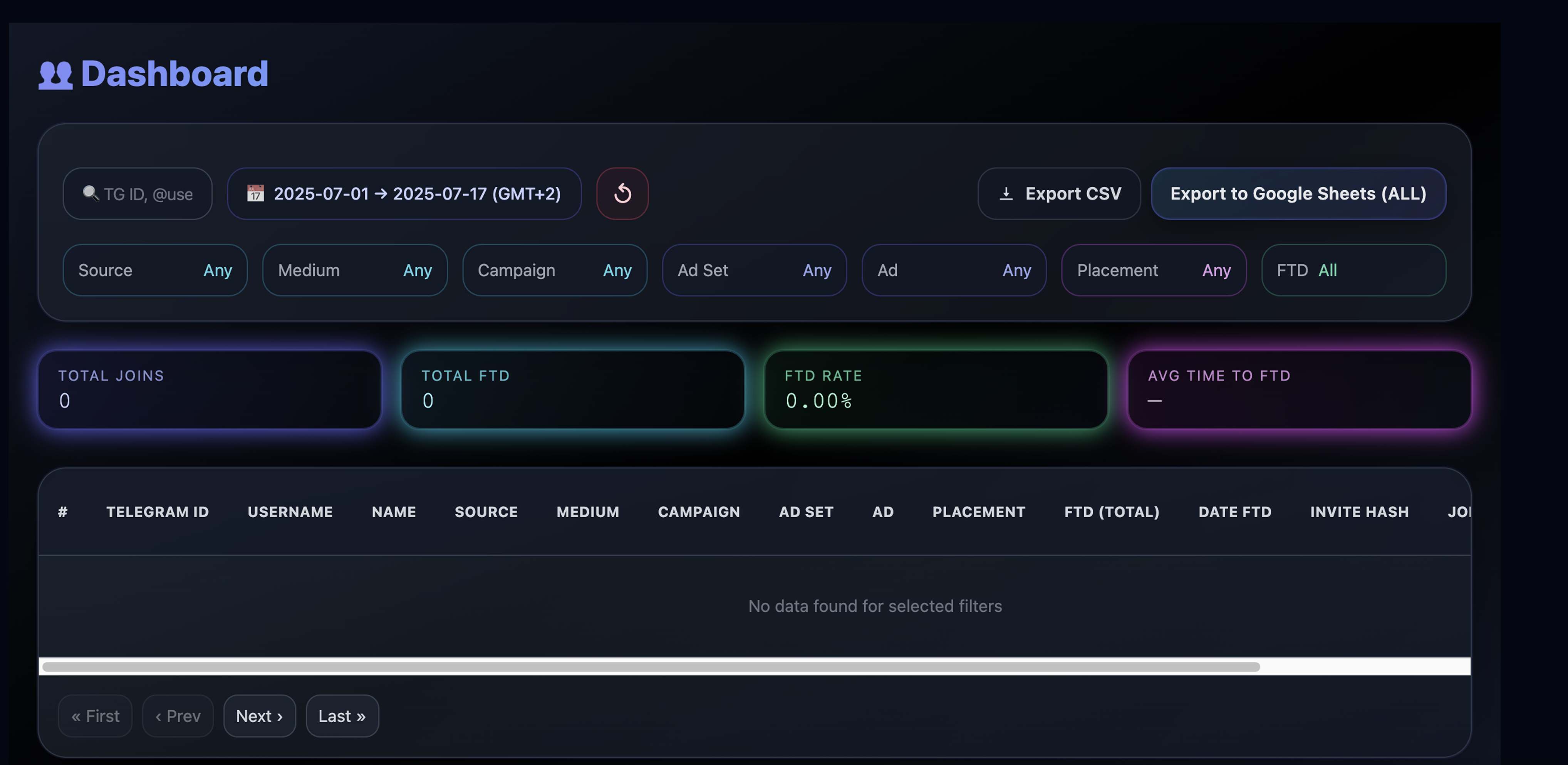Image resolution: width=1568 pixels, height=765 pixels.
Task: Click the NAME column header
Action: (394, 512)
